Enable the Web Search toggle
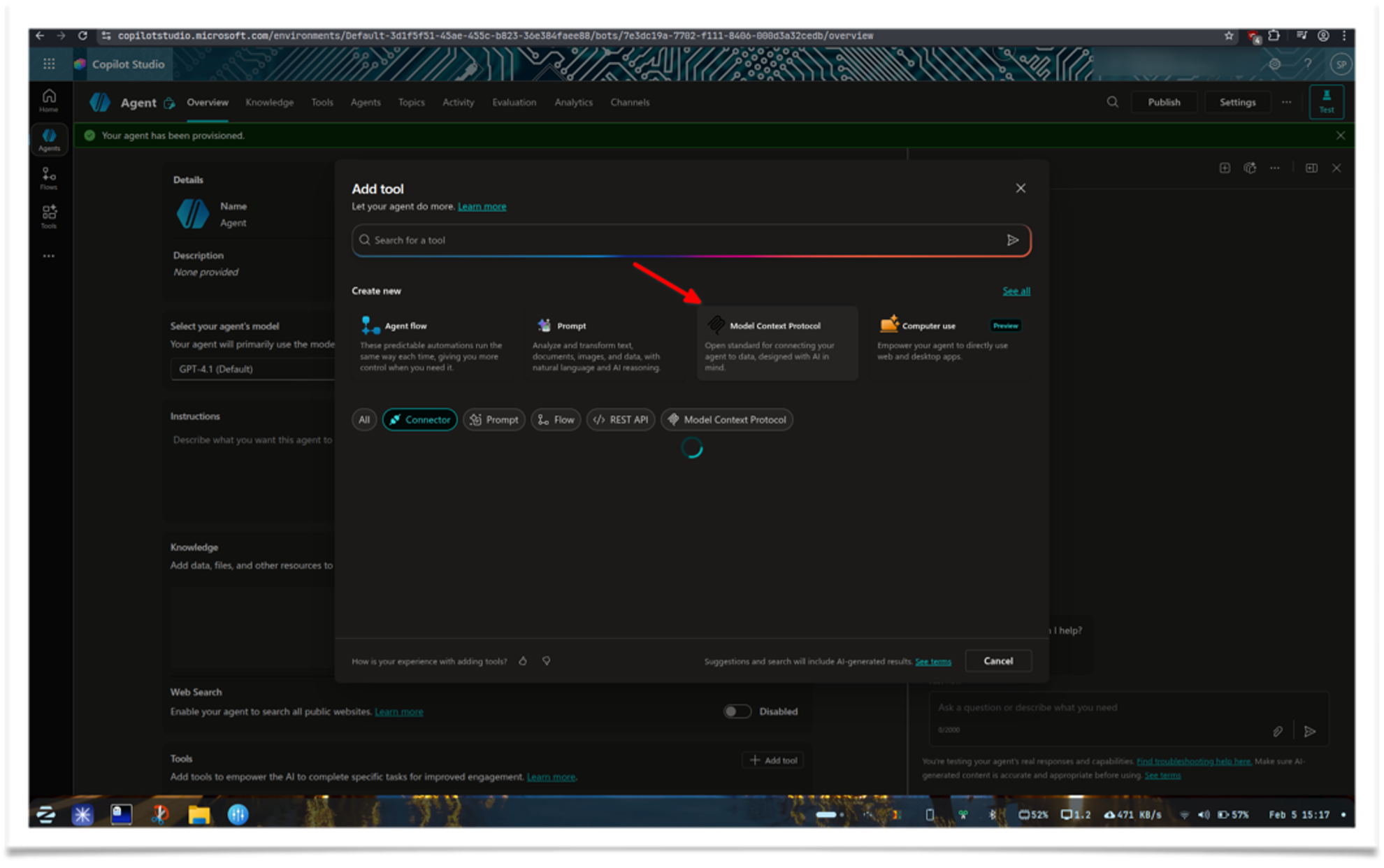 737,711
